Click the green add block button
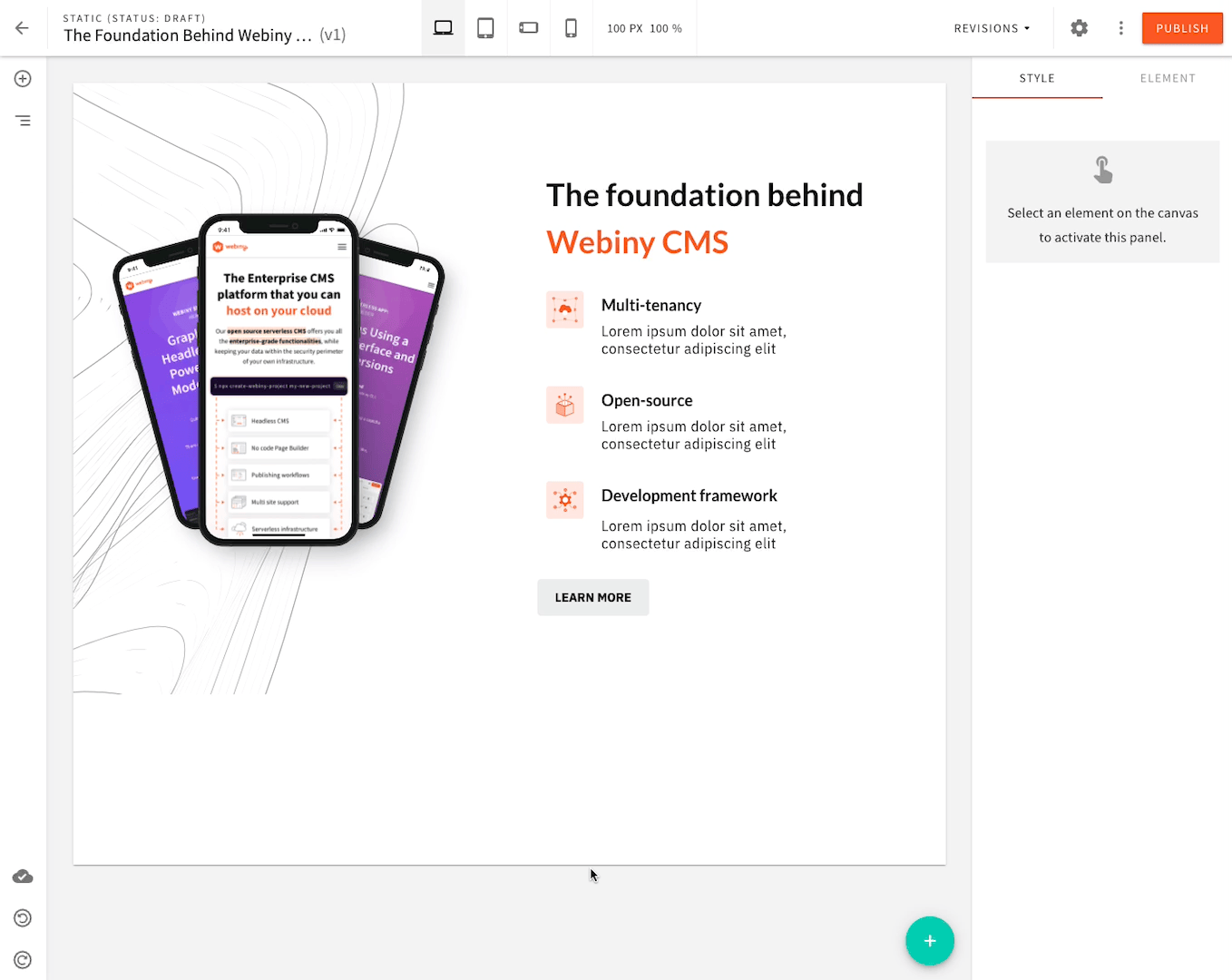This screenshot has height=980, width=1232. click(929, 941)
